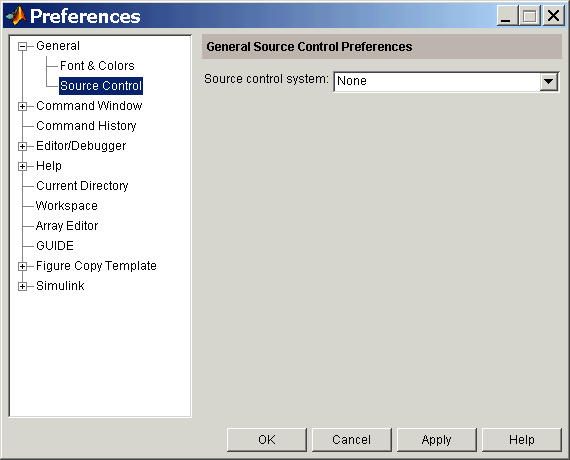Viewport: 570px width, 460px height.
Task: Click the MATLAB logo icon in title bar
Action: click(16, 16)
